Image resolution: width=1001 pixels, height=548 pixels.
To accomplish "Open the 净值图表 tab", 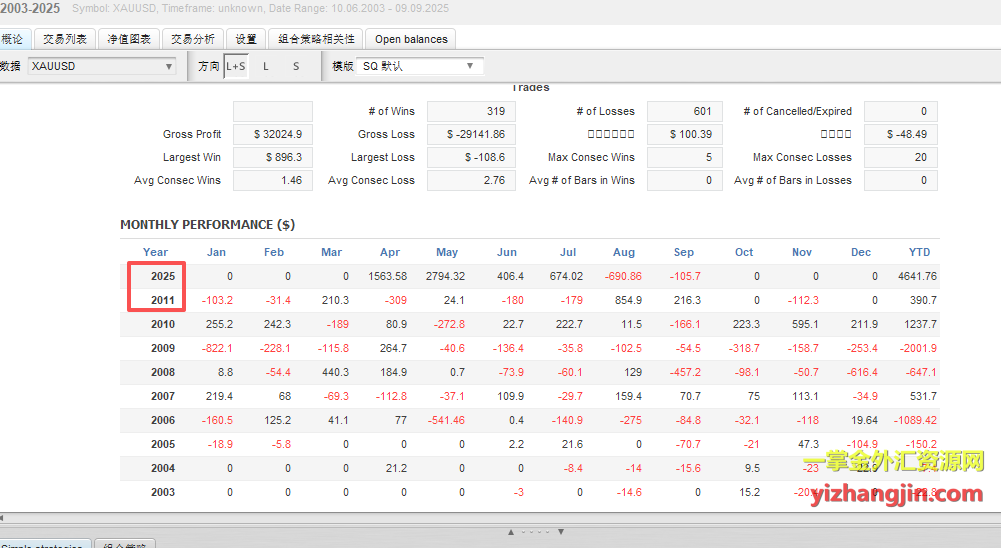I will (x=129, y=39).
